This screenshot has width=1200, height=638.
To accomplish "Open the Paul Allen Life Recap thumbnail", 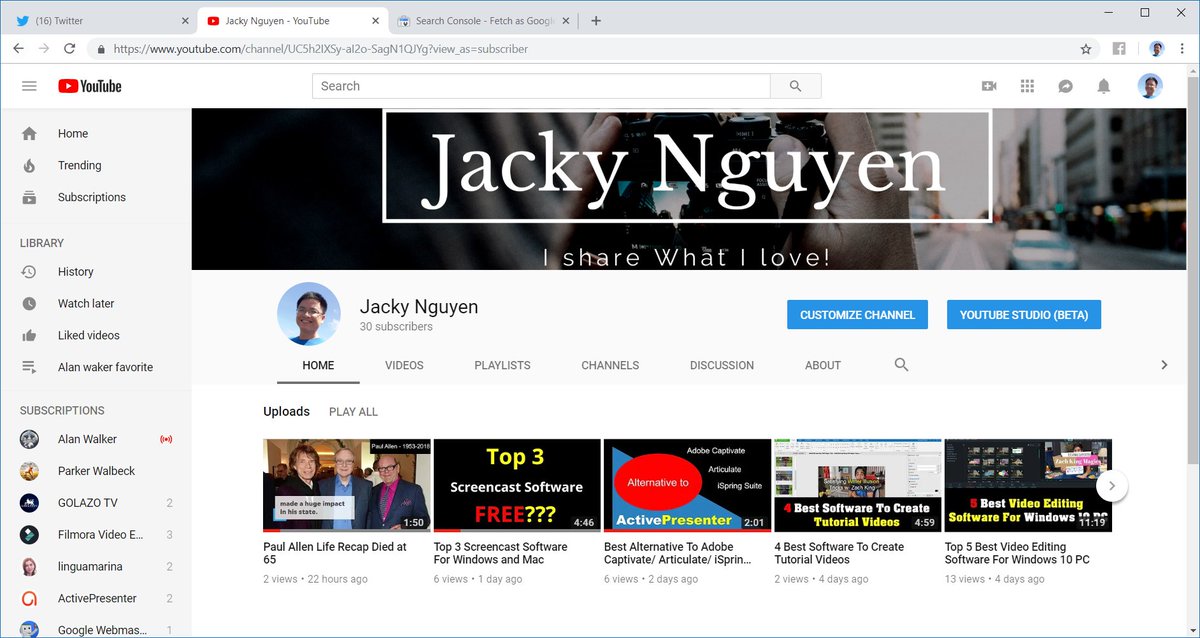I will [347, 485].
